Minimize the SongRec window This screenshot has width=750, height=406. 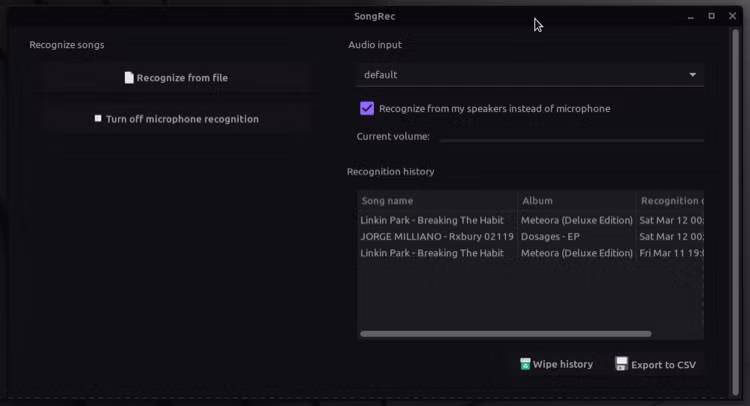(x=690, y=17)
